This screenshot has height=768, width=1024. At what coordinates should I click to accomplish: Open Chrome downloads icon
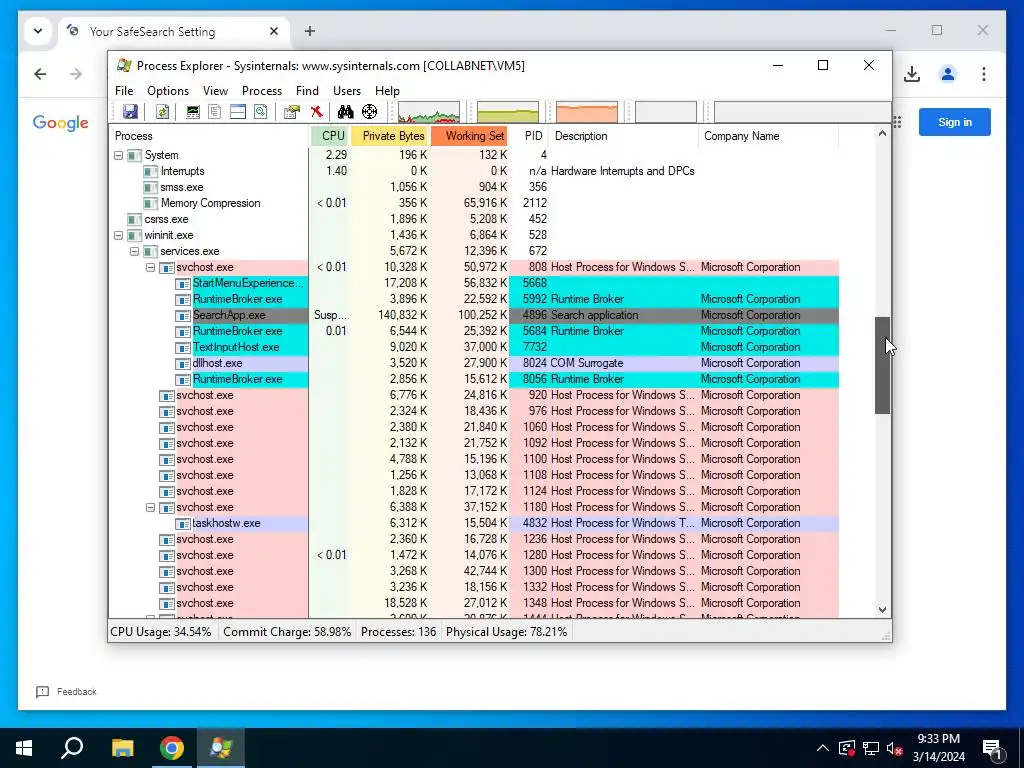click(912, 74)
